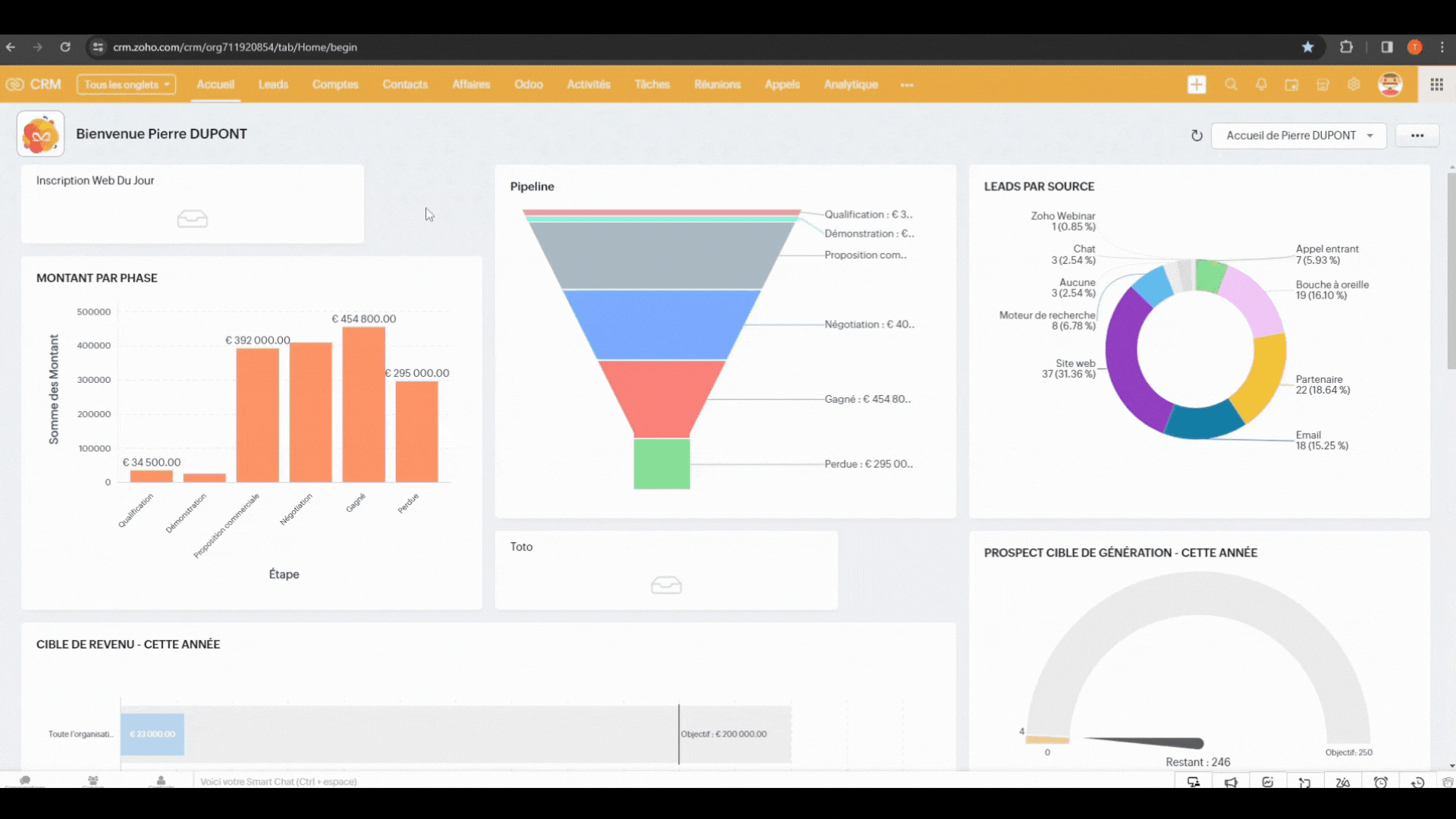Click the browser back arrow
The width and height of the screenshot is (1456, 819).
(x=11, y=47)
